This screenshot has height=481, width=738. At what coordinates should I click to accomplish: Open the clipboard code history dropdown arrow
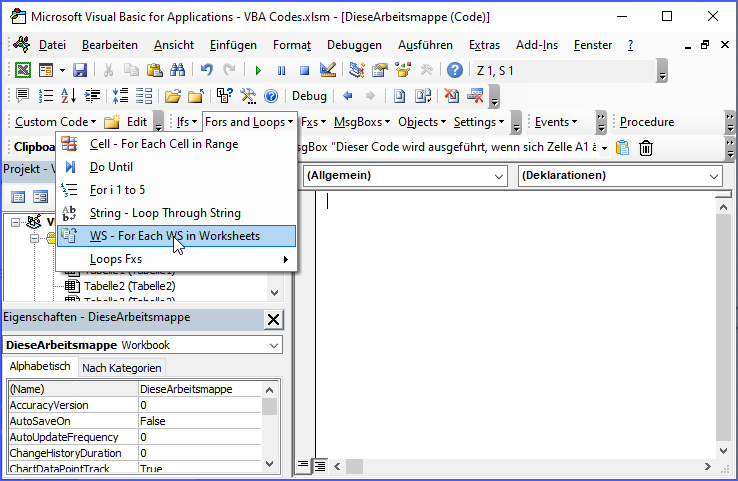604,148
